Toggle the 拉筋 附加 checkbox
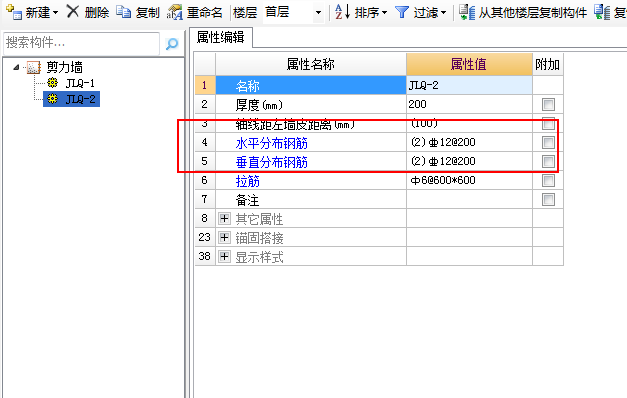The height and width of the screenshot is (398, 627). (548, 180)
